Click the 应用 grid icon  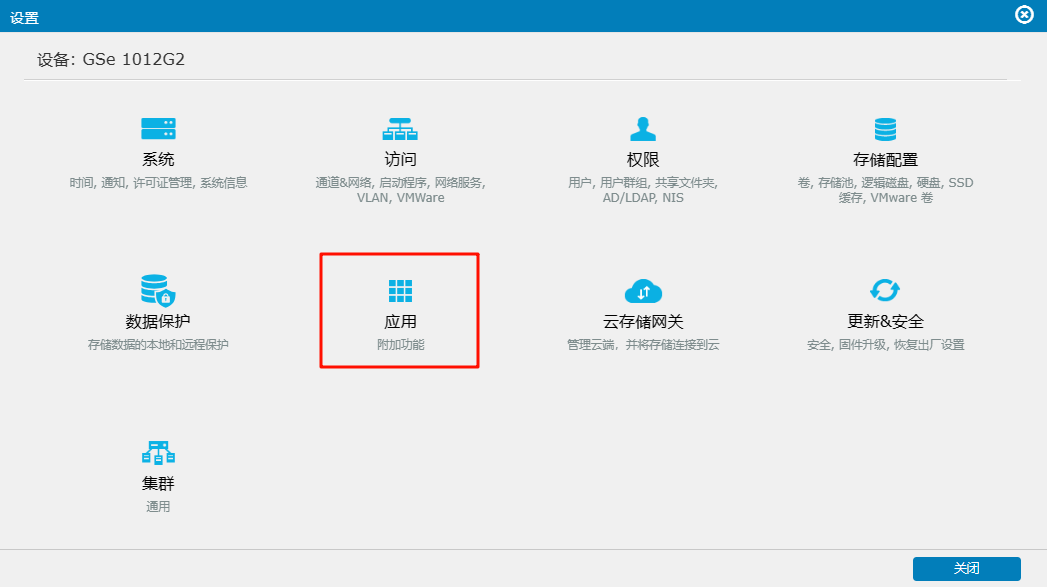400,291
